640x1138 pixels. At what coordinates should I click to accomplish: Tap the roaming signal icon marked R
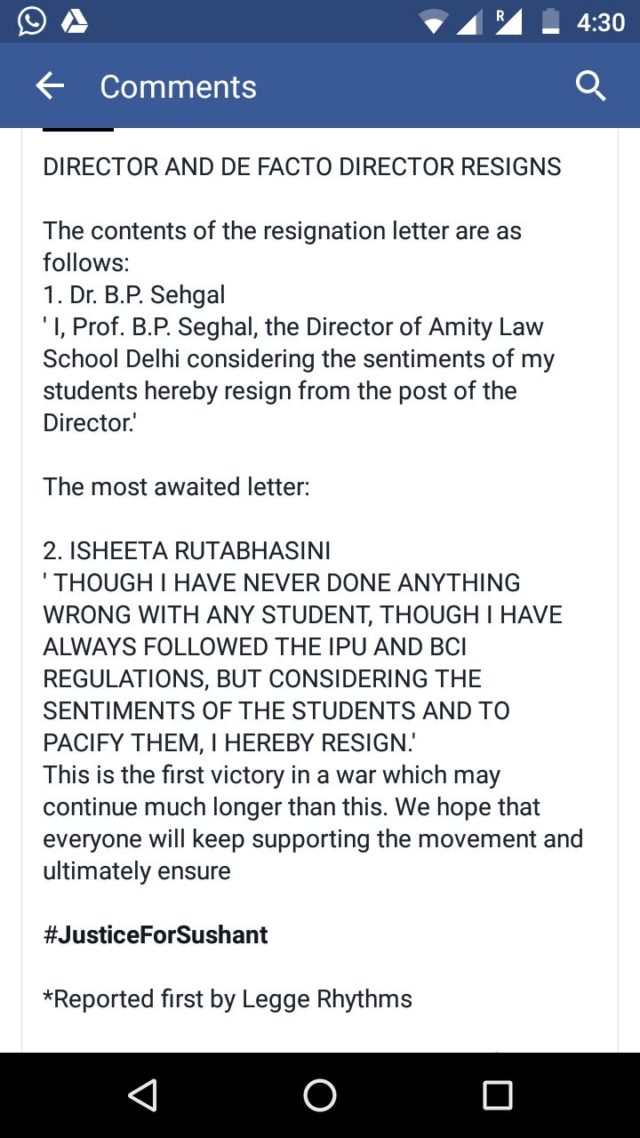click(508, 21)
